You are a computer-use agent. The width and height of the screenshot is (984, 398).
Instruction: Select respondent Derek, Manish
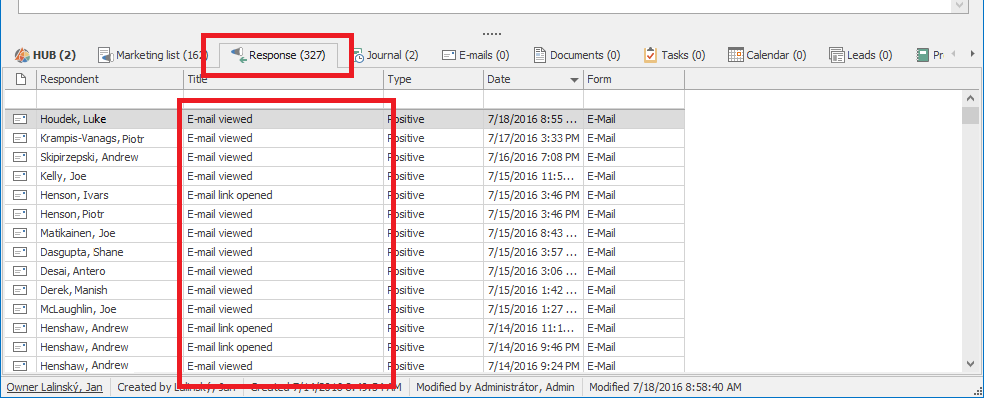coord(73,290)
